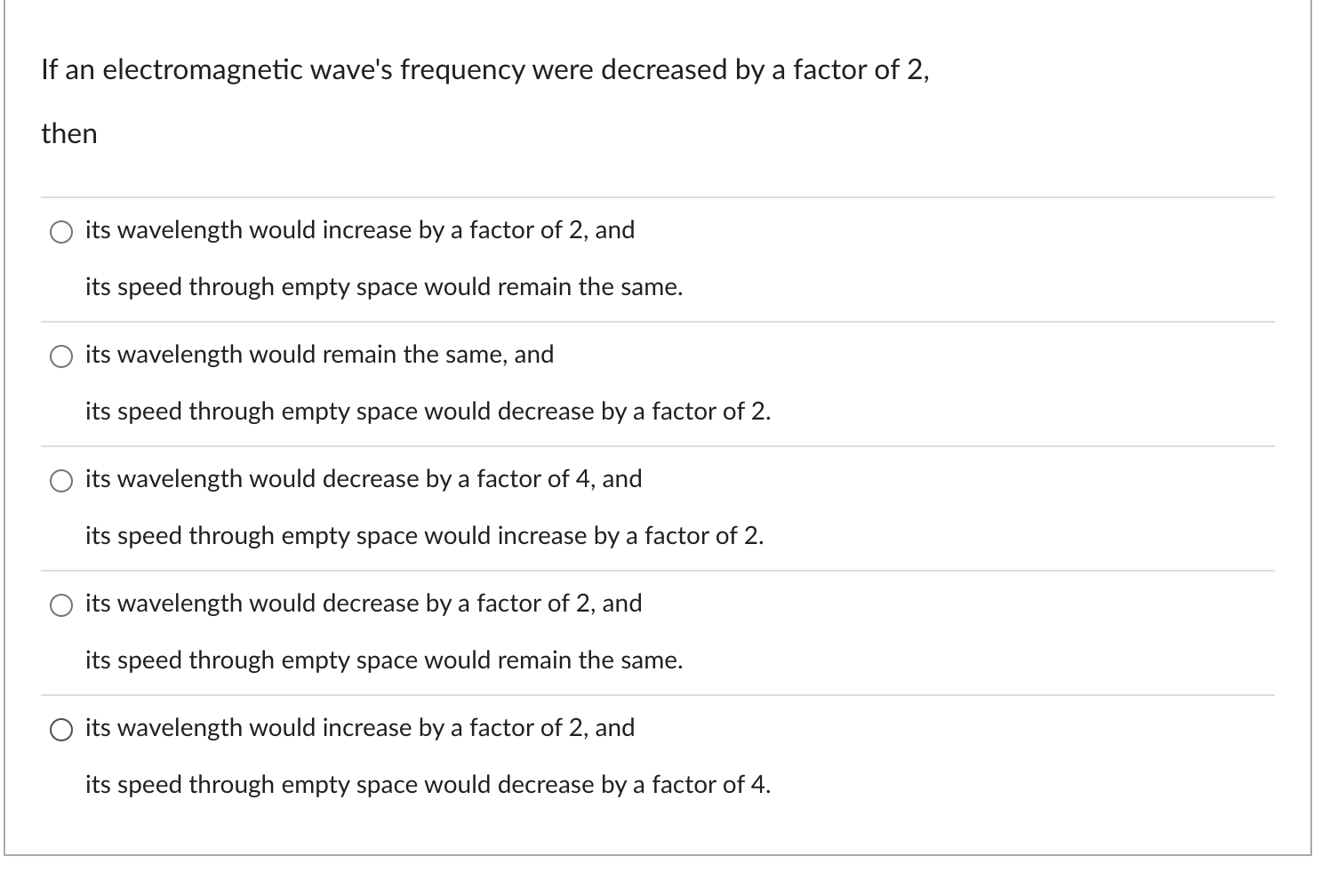Click the word 'then' in the question
This screenshot has height=896, width=1337.
point(68,133)
